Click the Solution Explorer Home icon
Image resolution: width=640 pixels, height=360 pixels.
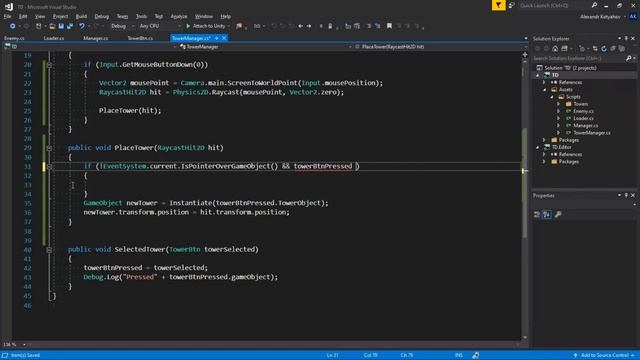pyautogui.click(x=555, y=49)
